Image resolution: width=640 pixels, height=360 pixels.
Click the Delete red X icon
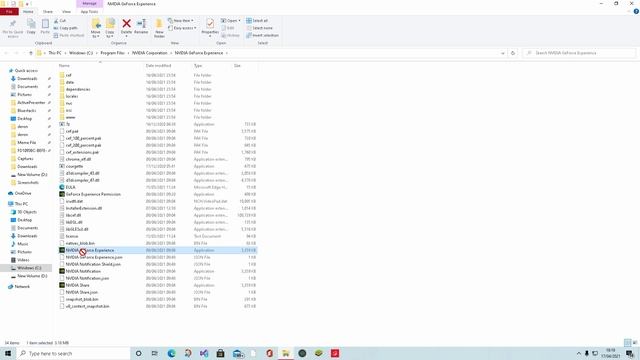pyautogui.click(x=127, y=24)
